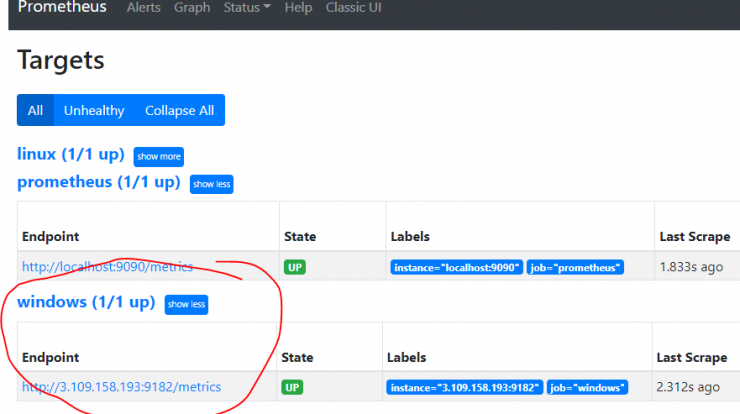This screenshot has width=740, height=414.
Task: Open the Help page
Action: coord(298,8)
